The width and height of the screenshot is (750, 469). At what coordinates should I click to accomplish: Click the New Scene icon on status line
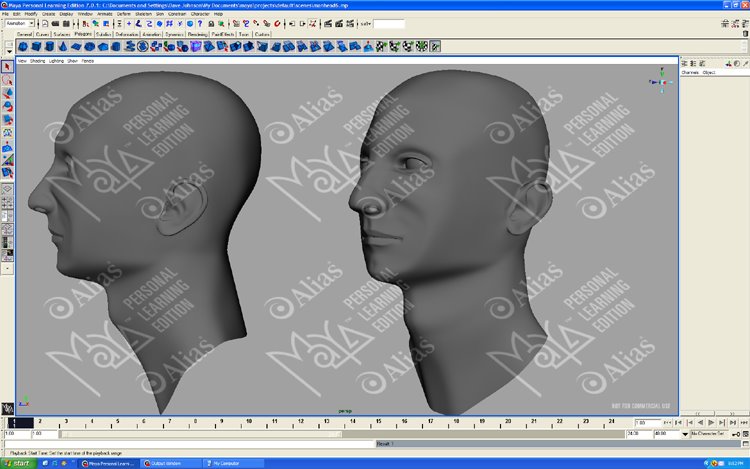tap(45, 23)
